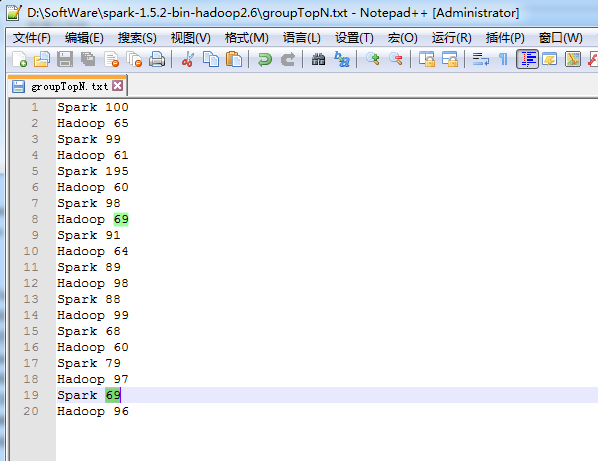
Task: Close the groupTopN.txt tab
Action: (x=117, y=85)
